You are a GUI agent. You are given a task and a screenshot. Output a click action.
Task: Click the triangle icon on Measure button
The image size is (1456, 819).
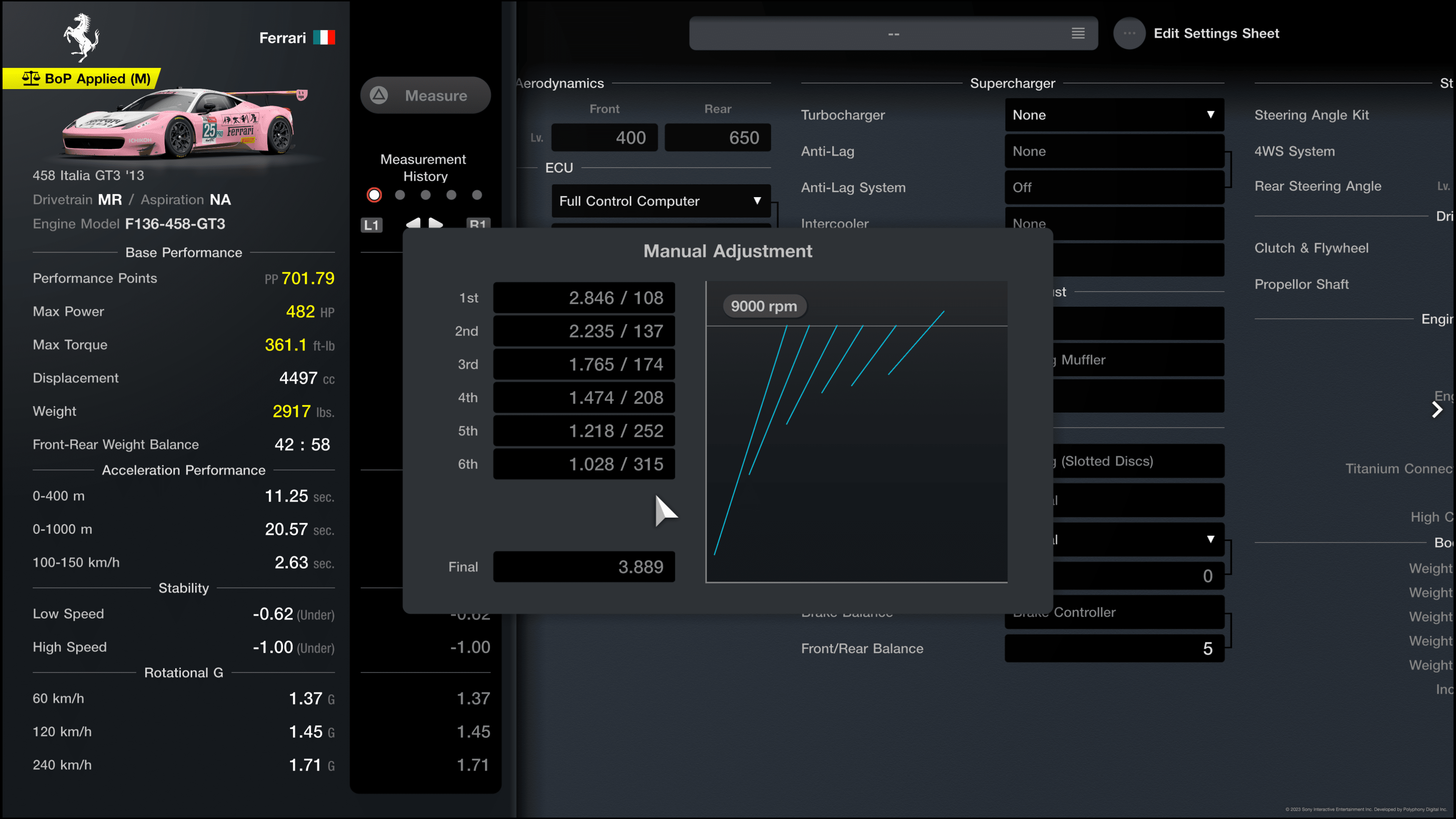[x=379, y=95]
